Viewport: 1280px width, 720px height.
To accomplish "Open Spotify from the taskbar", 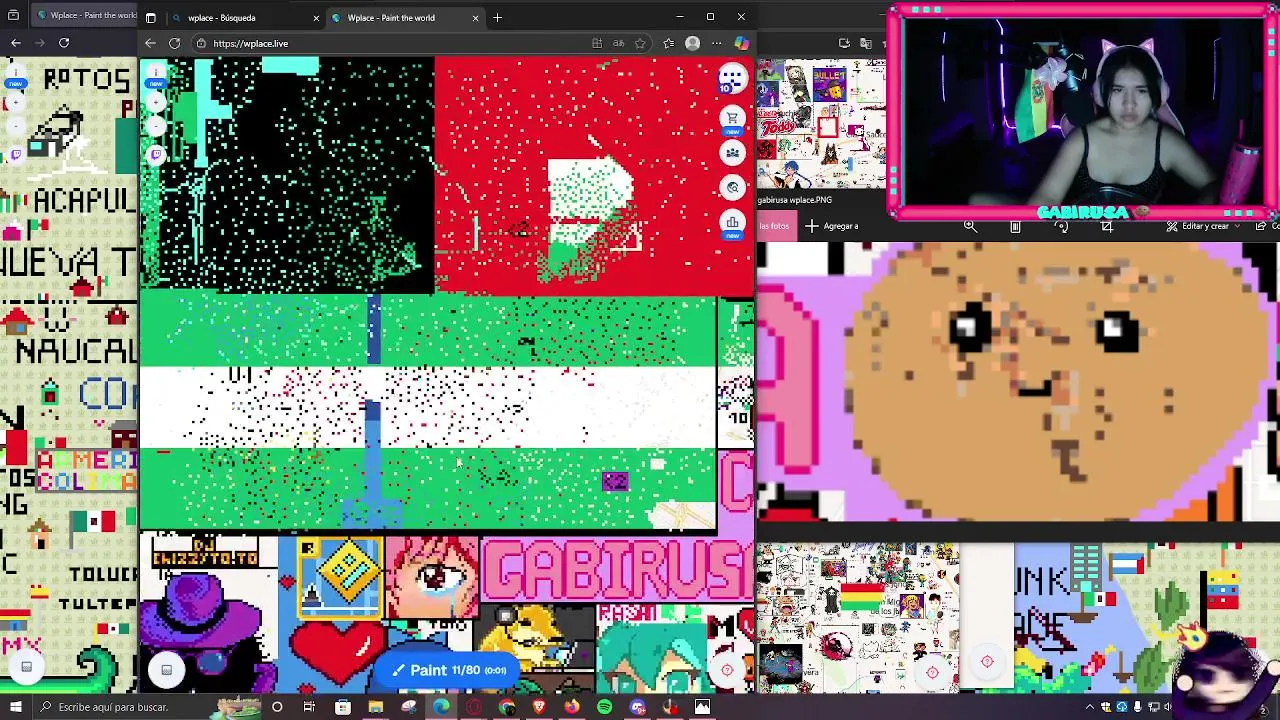I will point(604,707).
